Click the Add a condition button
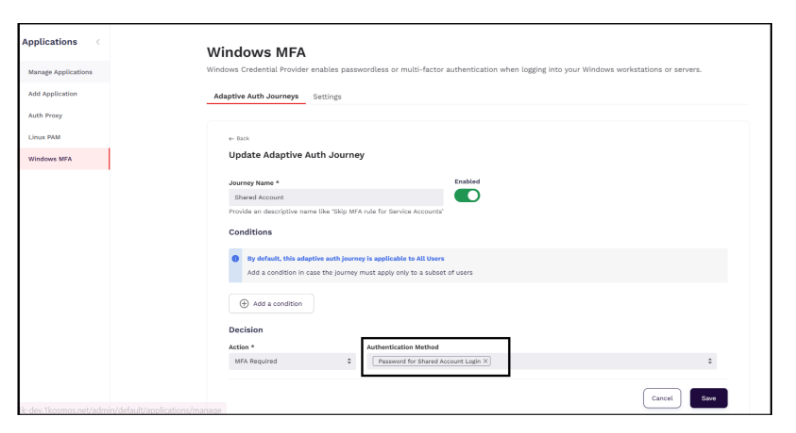The height and width of the screenshot is (433, 796). click(271, 303)
